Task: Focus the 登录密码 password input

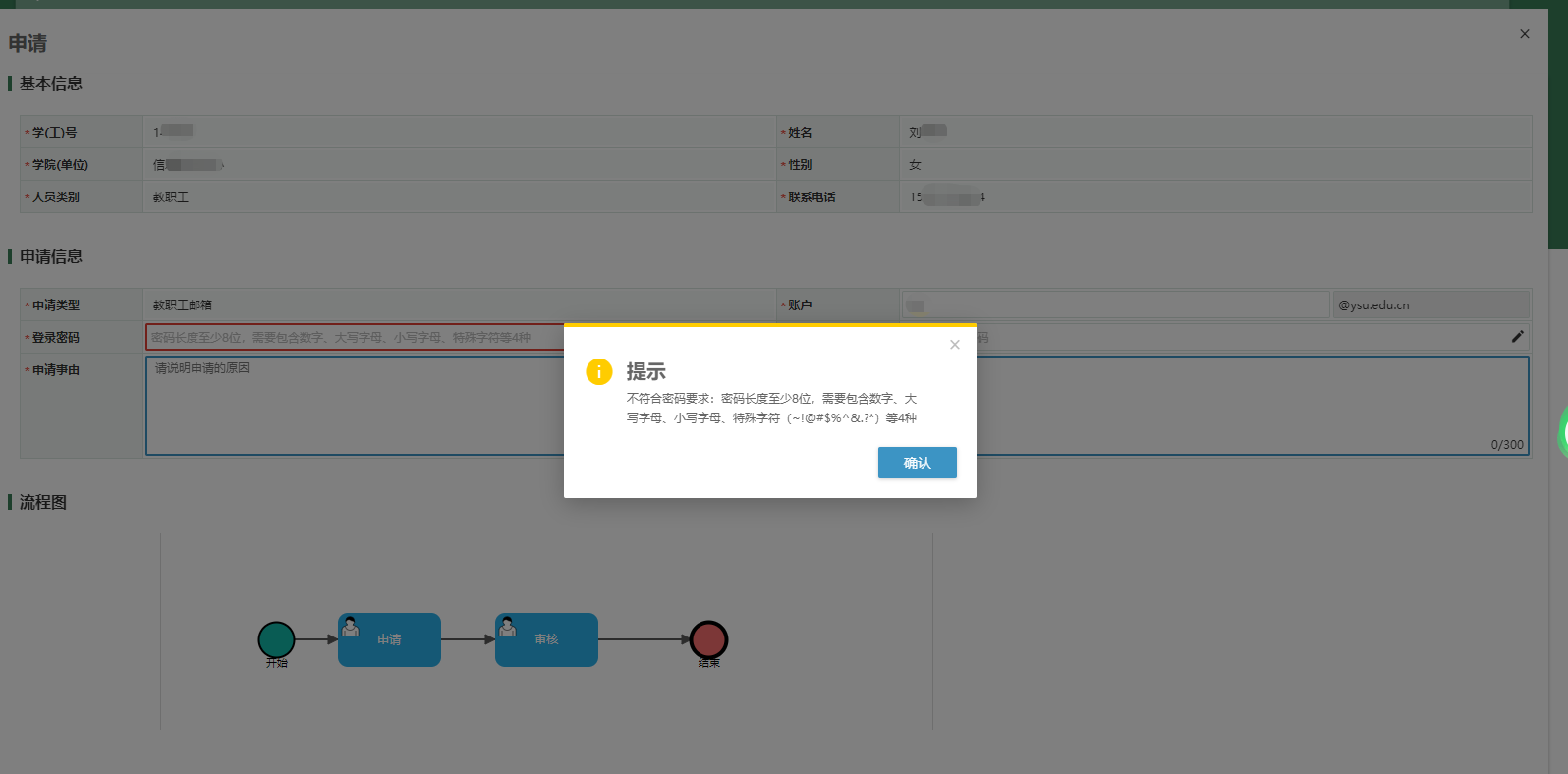Action: point(354,338)
